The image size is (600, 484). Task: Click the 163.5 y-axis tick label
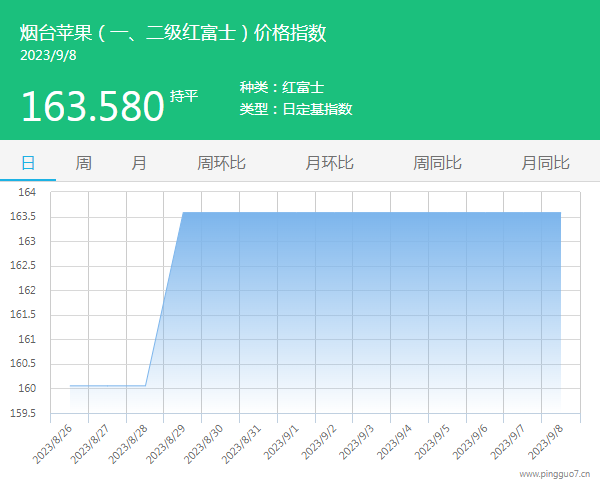coord(24,217)
